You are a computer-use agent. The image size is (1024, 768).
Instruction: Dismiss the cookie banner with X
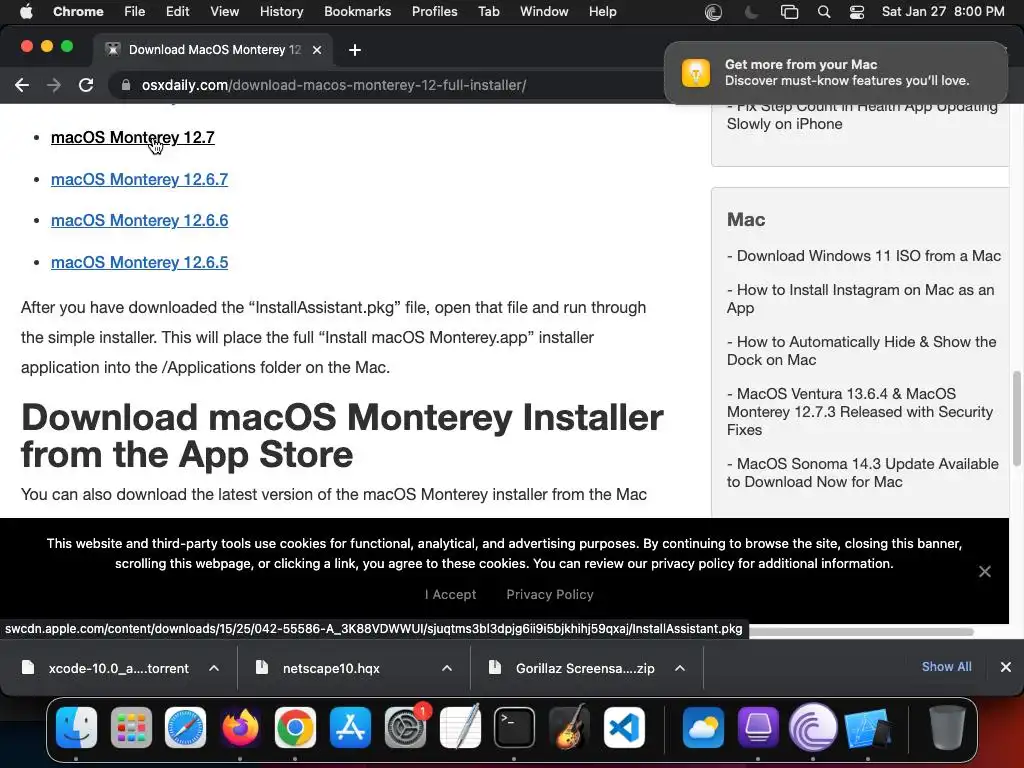pyautogui.click(x=985, y=571)
